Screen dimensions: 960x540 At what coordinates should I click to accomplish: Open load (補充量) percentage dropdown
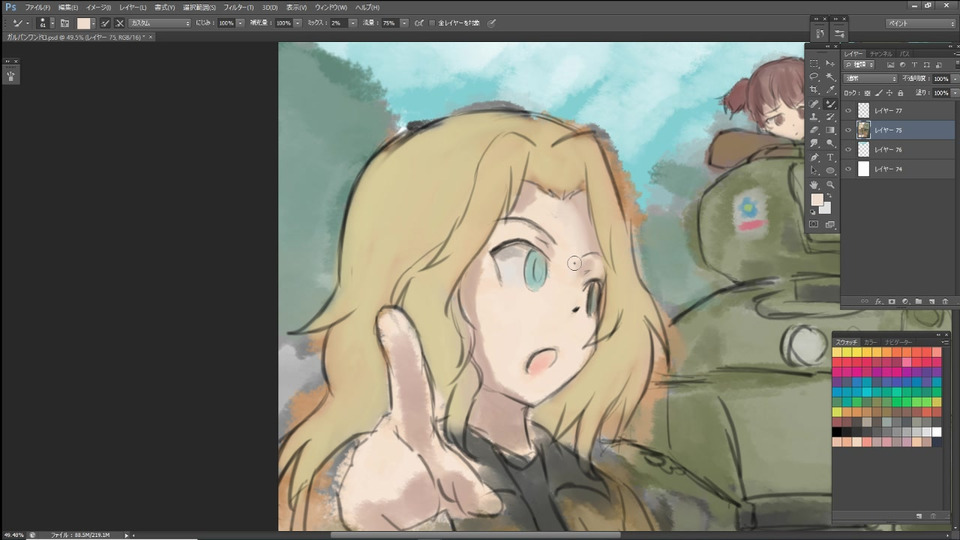tap(298, 23)
